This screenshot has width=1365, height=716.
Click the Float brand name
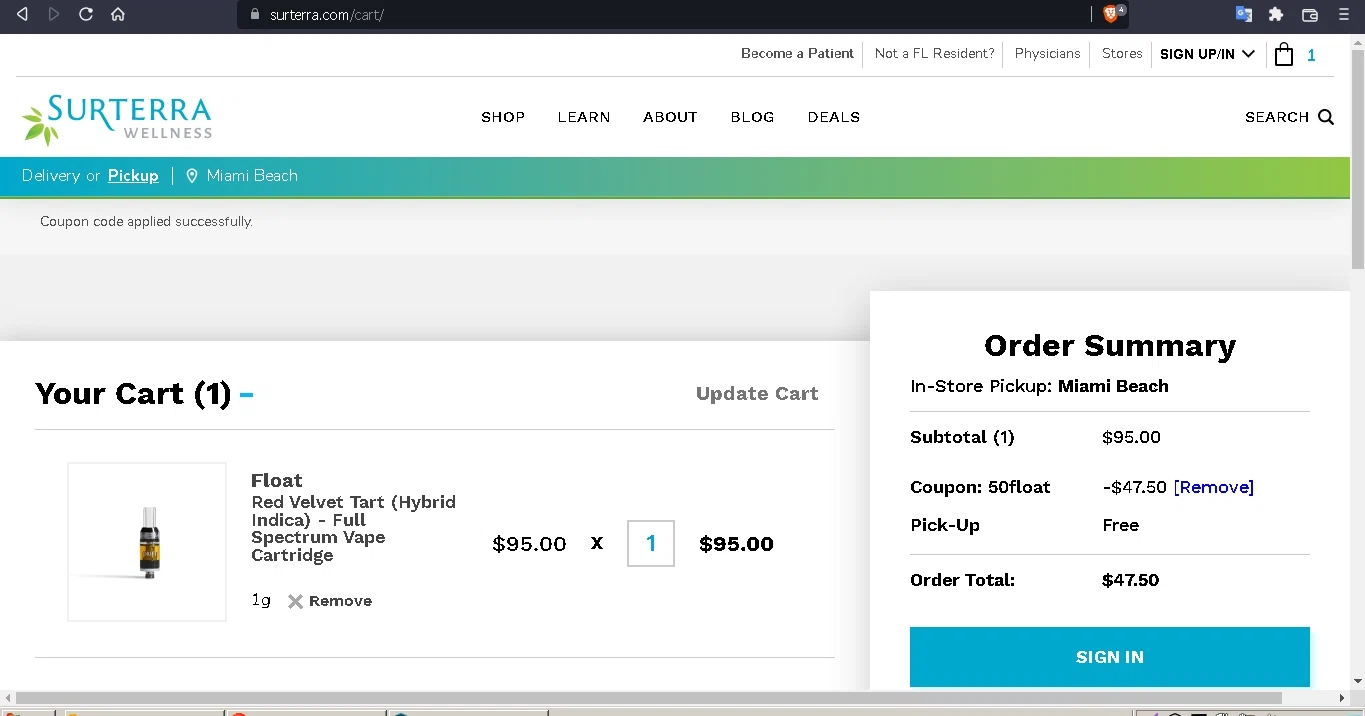click(276, 480)
